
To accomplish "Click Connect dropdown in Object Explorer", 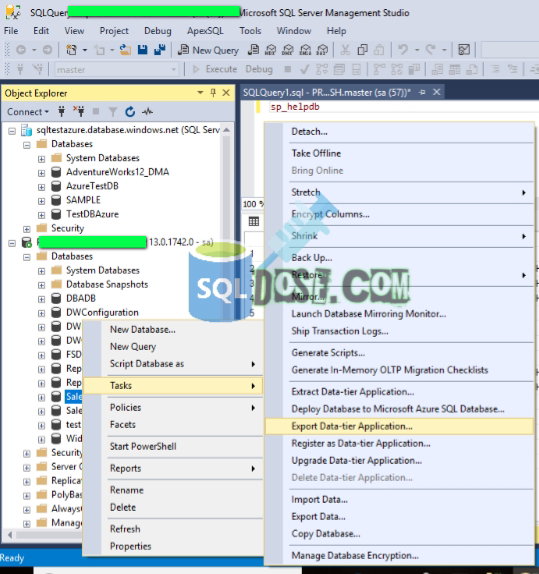I will pyautogui.click(x=28, y=112).
